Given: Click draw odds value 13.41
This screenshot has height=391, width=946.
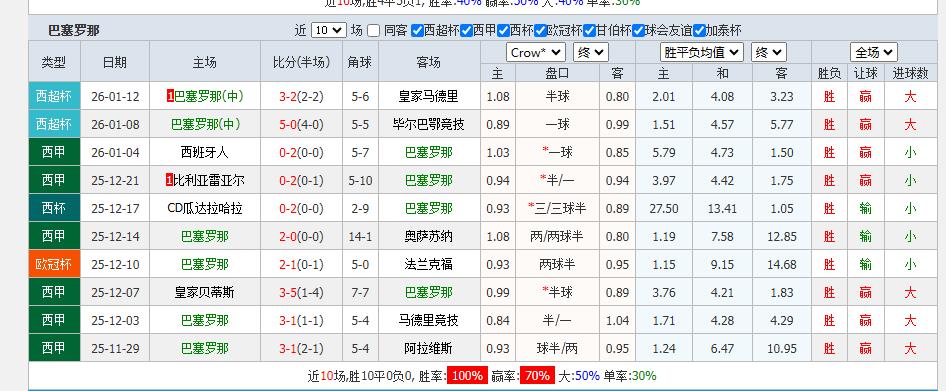Looking at the screenshot, I should (x=722, y=209).
